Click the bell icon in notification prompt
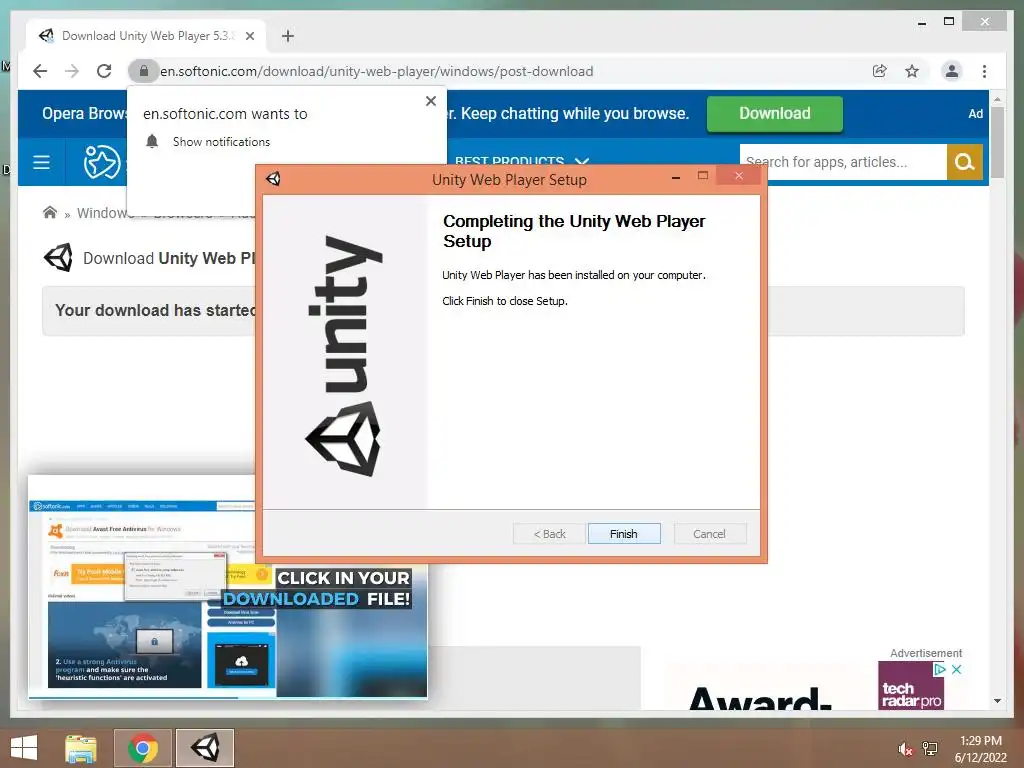The height and width of the screenshot is (768, 1024). tap(152, 141)
